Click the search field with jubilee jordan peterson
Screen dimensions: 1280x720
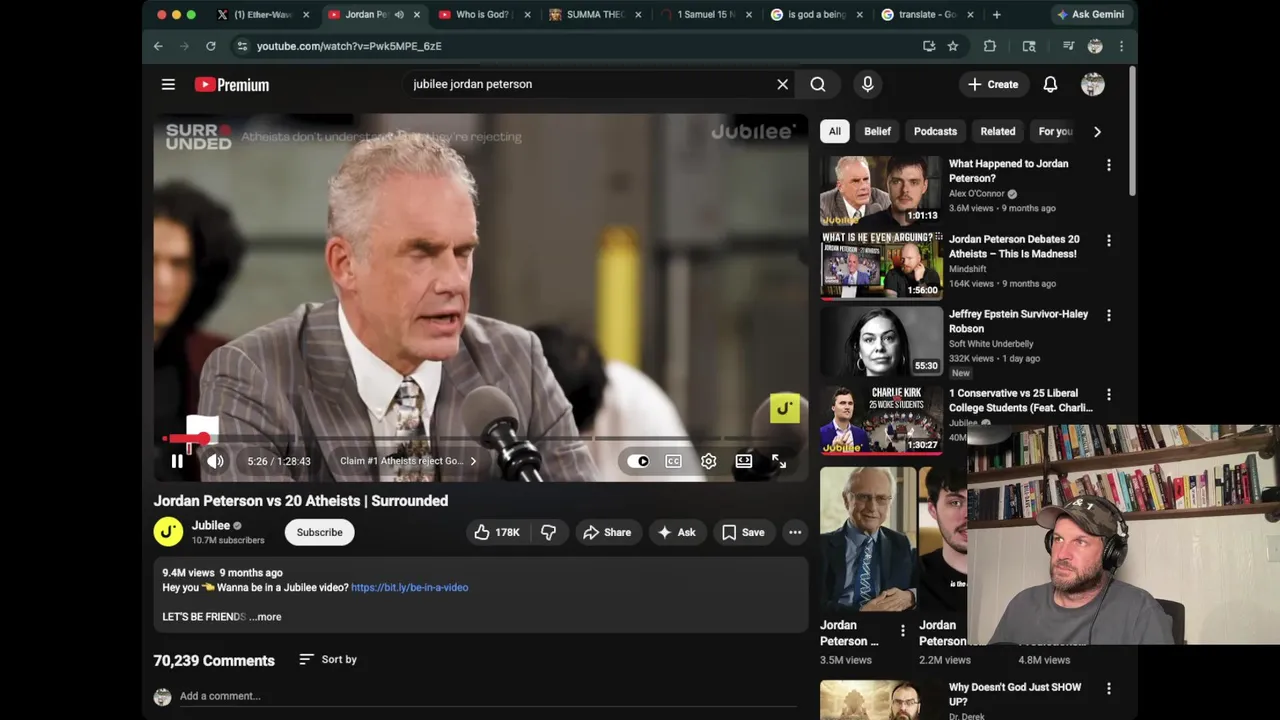coord(590,84)
